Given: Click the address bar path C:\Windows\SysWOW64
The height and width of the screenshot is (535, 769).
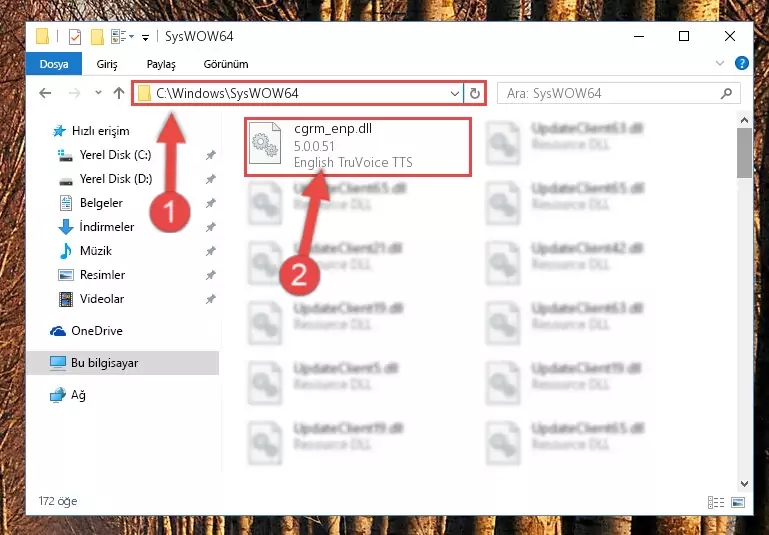Looking at the screenshot, I should 227,93.
